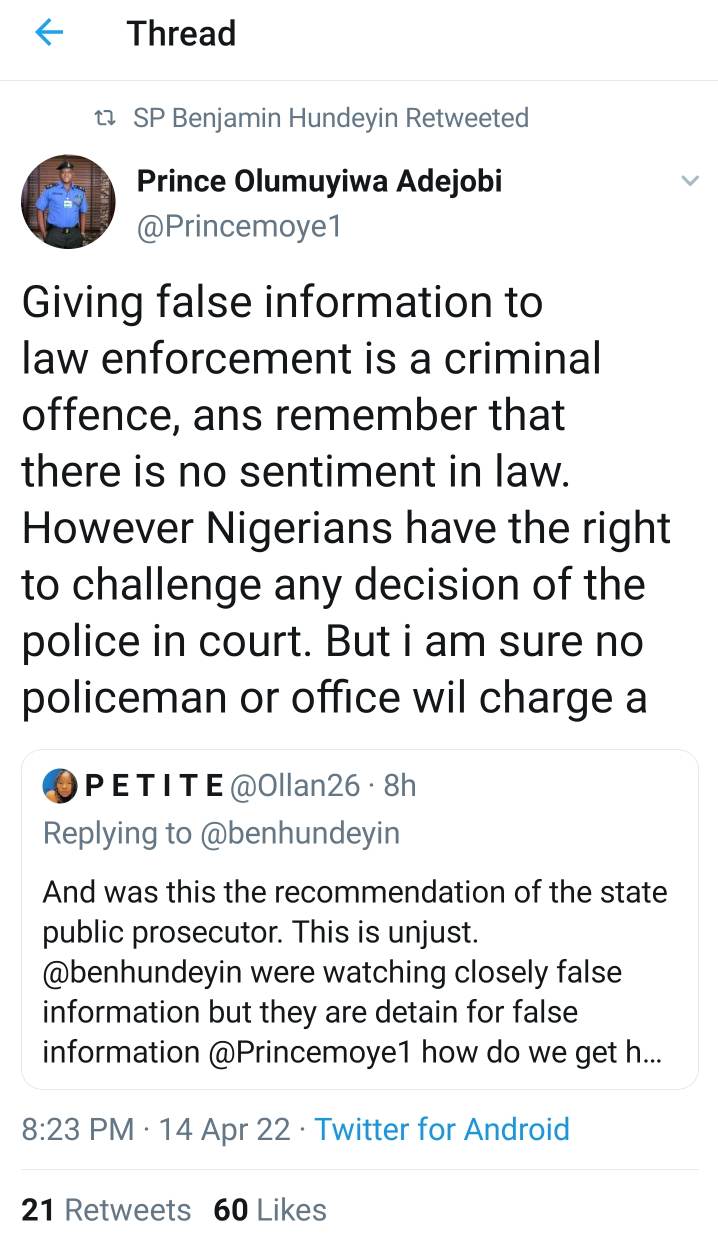
Task: Tap the Thread header title
Action: [181, 34]
